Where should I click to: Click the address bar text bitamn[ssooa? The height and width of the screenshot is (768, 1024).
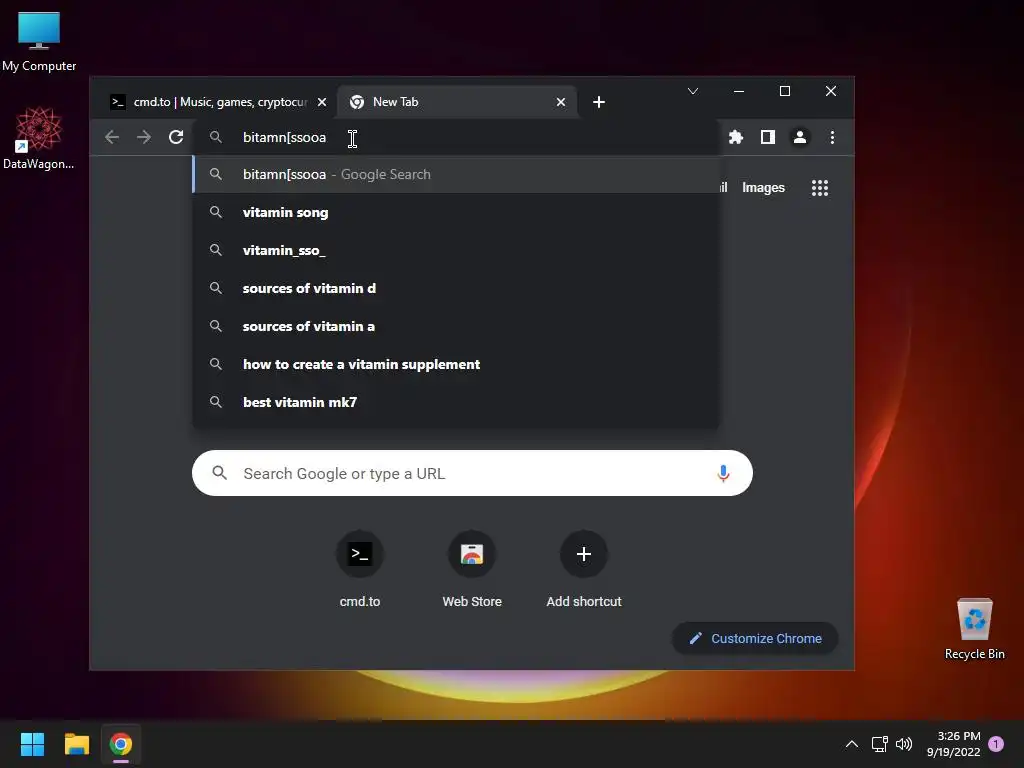coord(284,137)
